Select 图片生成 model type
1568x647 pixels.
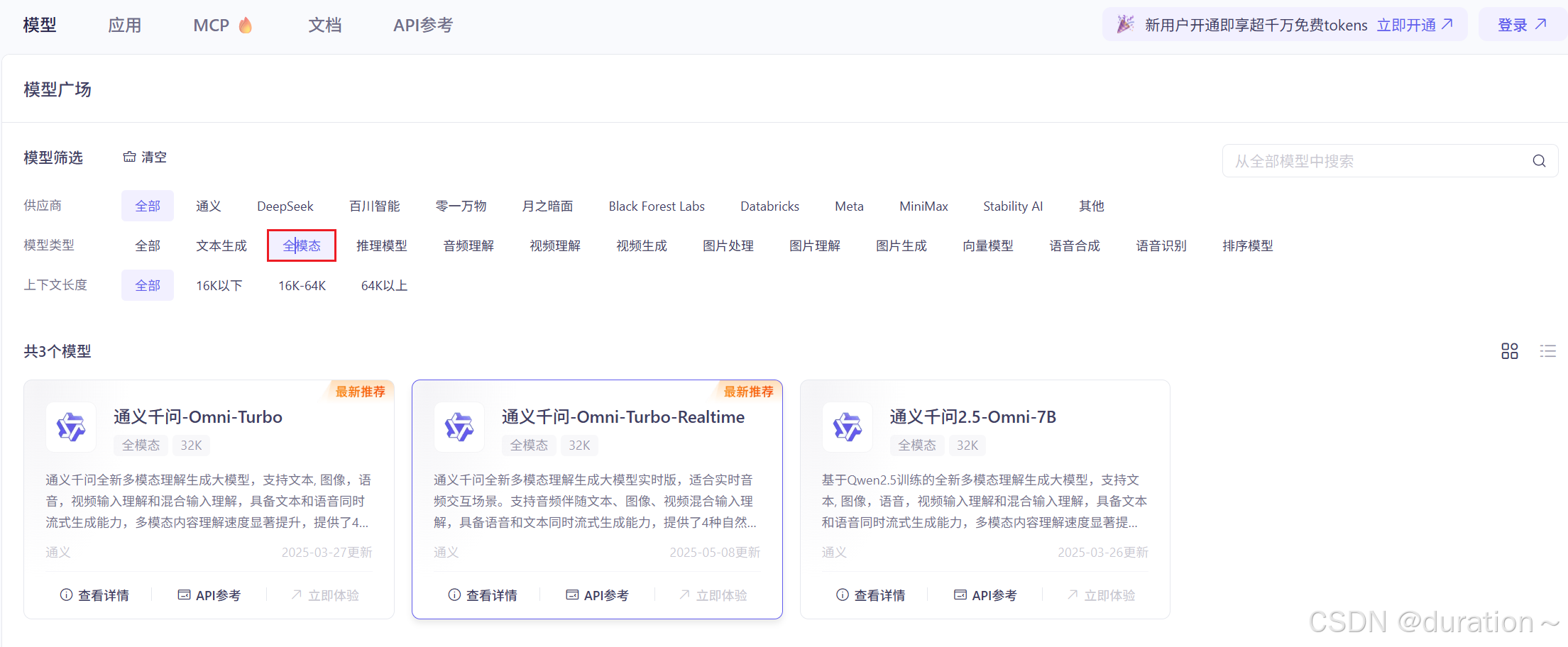pyautogui.click(x=901, y=245)
